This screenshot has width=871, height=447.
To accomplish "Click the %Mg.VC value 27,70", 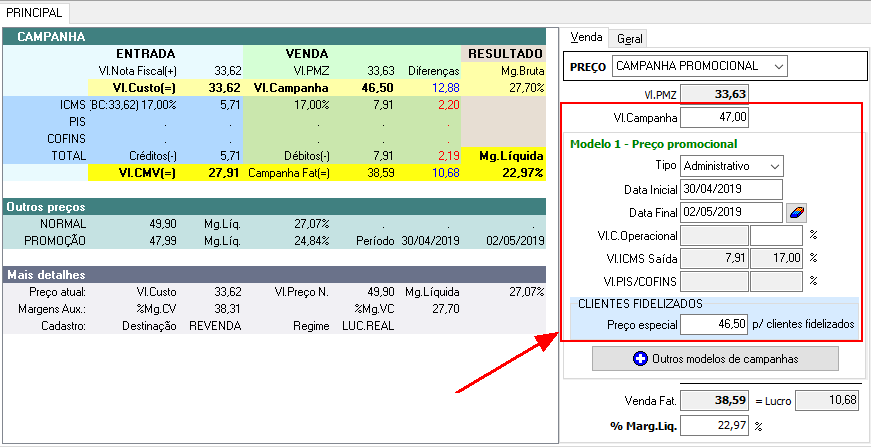I will (x=446, y=309).
